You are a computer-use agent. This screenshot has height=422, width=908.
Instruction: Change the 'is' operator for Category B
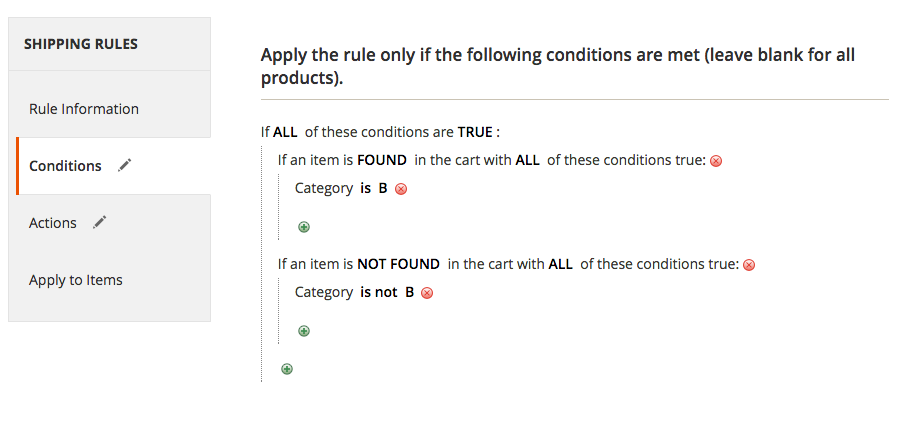(x=365, y=188)
